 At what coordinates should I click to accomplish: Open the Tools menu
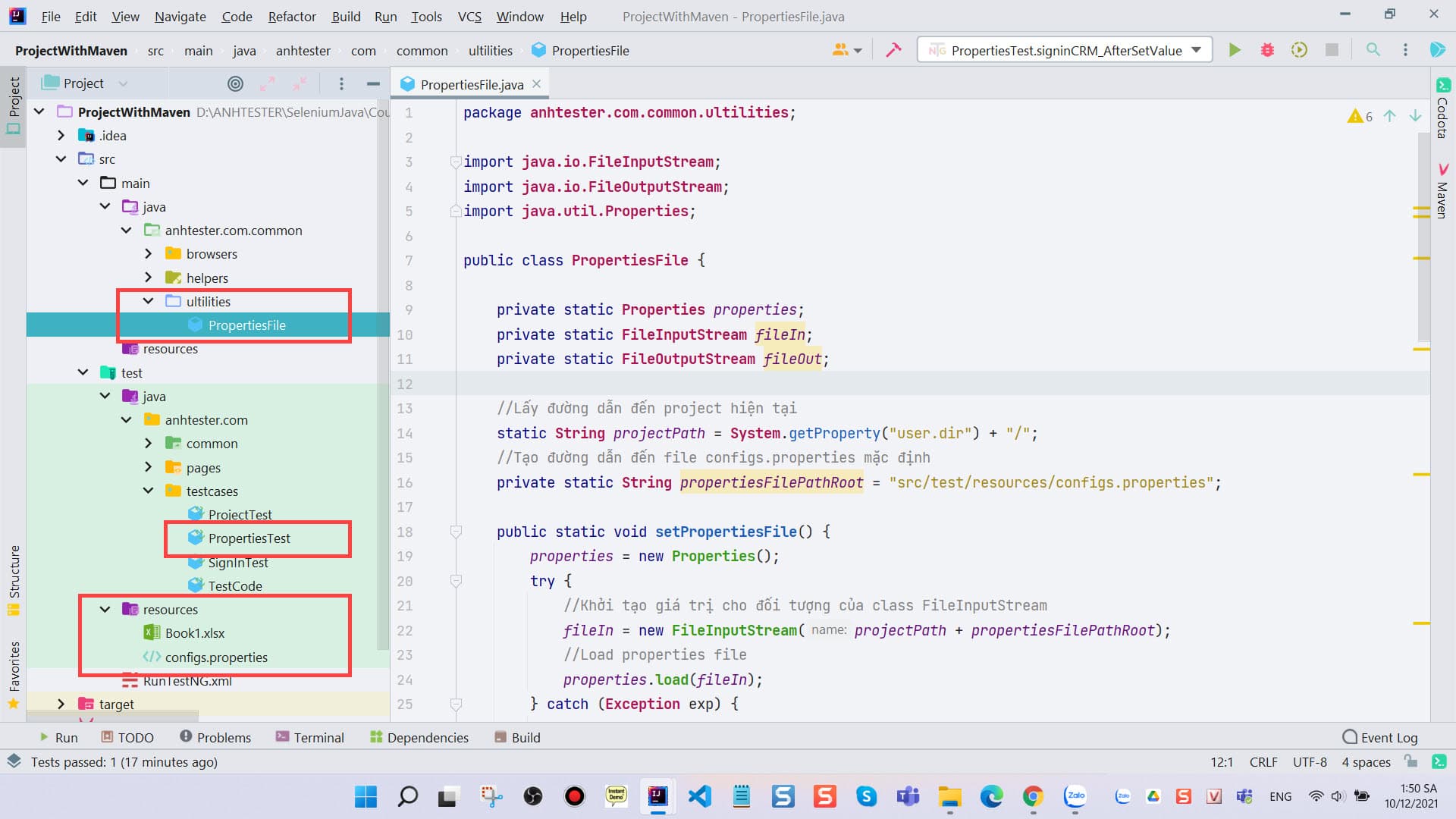click(x=426, y=16)
